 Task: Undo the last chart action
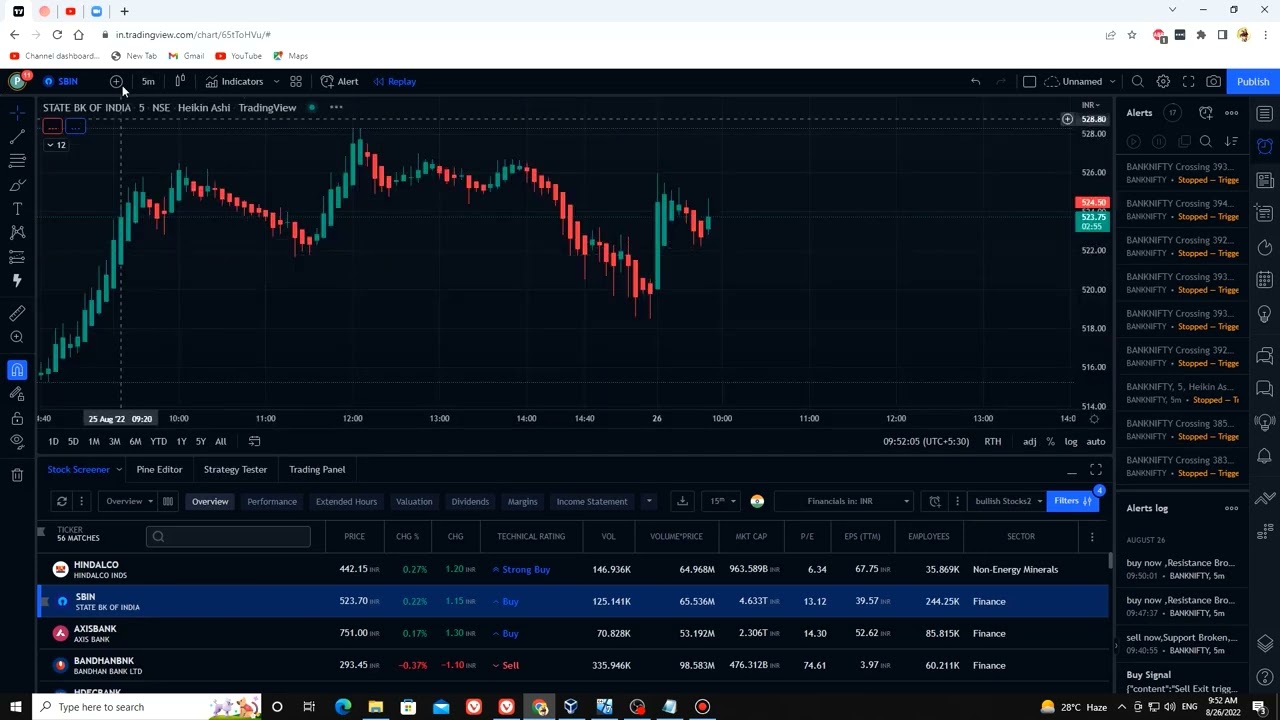click(975, 81)
